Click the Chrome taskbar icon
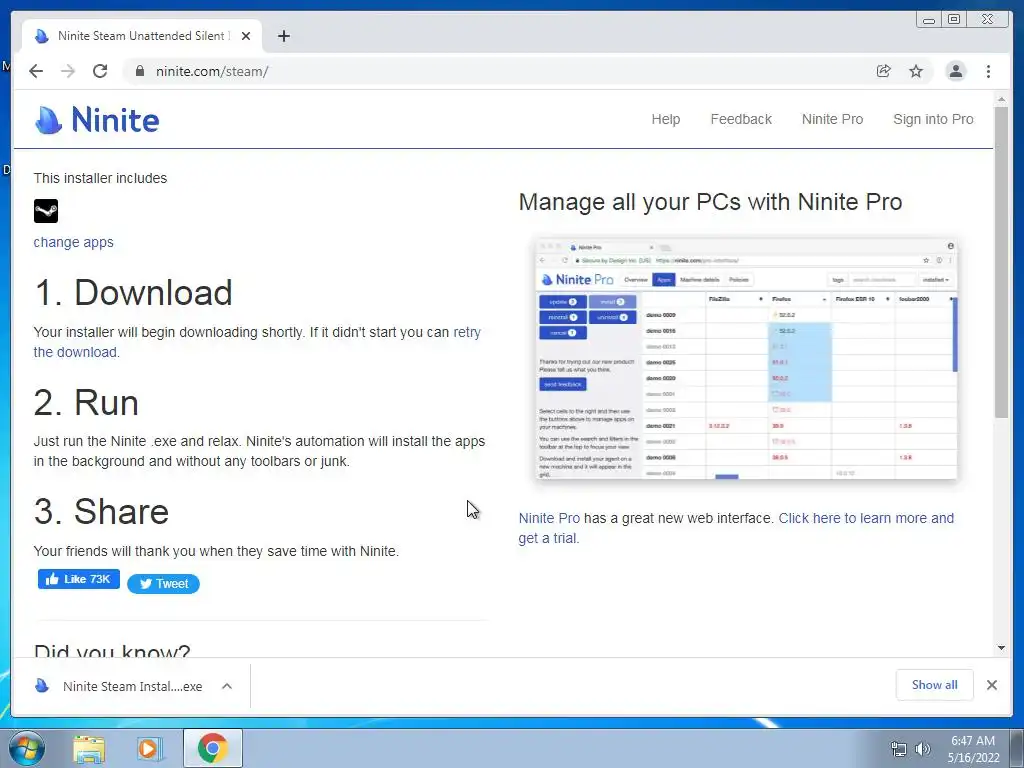 point(212,748)
